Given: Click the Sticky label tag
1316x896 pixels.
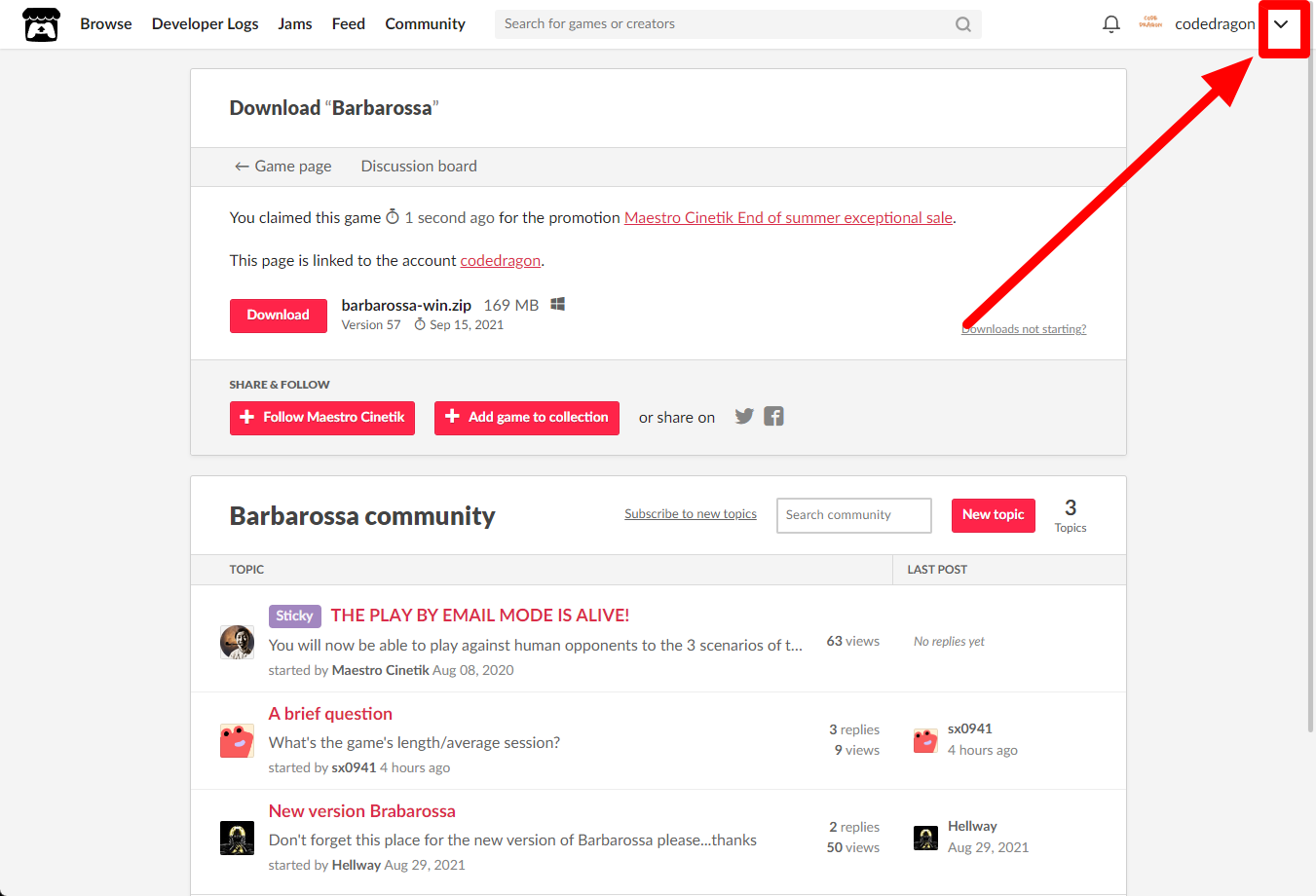Looking at the screenshot, I should click(x=294, y=616).
